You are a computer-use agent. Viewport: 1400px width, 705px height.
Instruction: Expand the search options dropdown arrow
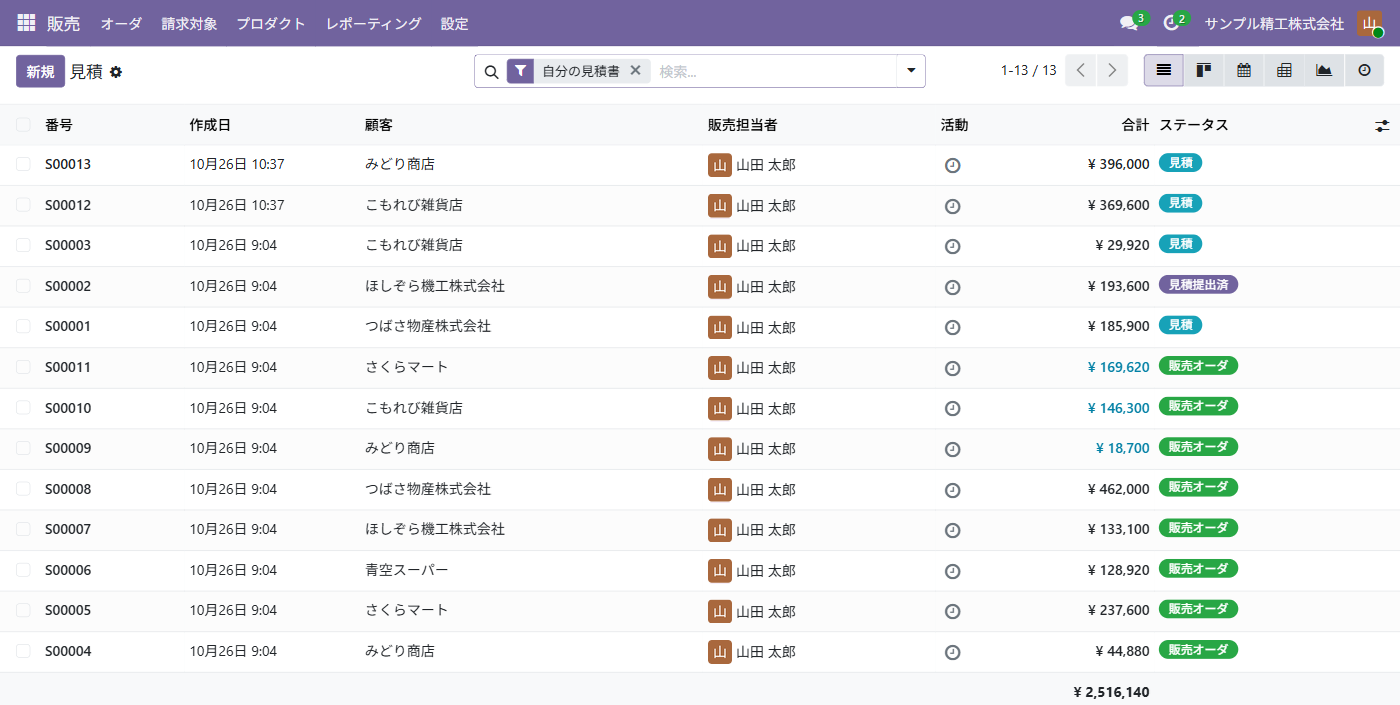tap(911, 71)
